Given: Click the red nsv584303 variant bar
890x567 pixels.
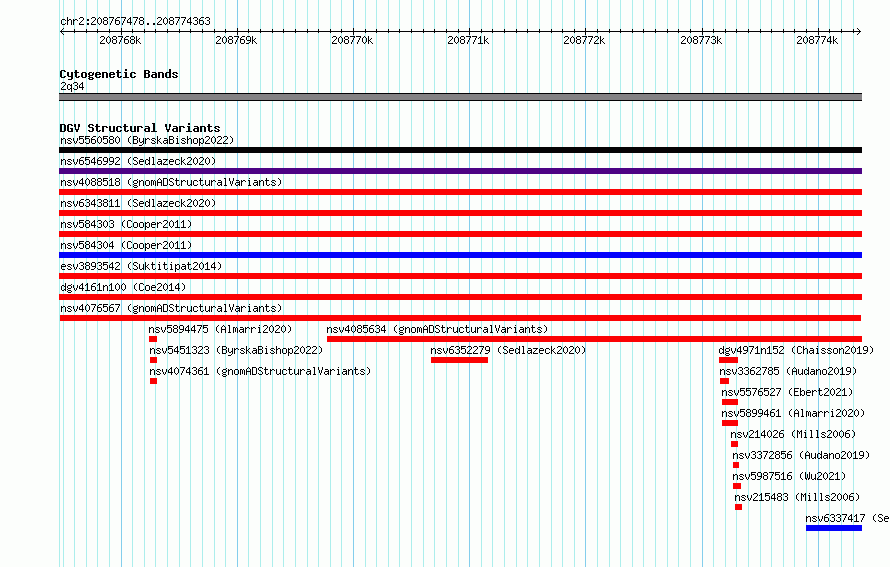Looking at the screenshot, I should (460, 234).
